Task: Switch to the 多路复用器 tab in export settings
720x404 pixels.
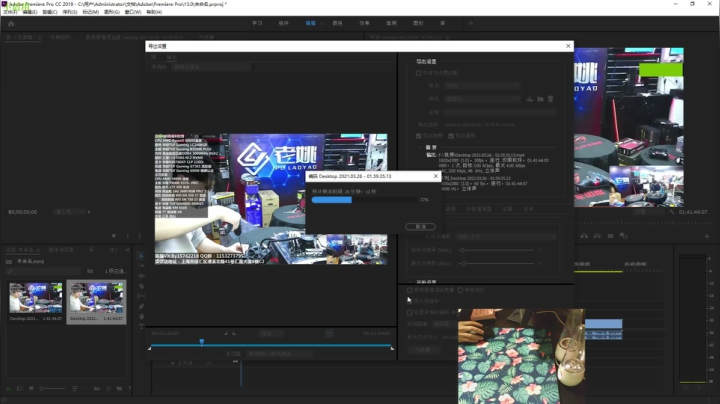Action: click(x=479, y=209)
